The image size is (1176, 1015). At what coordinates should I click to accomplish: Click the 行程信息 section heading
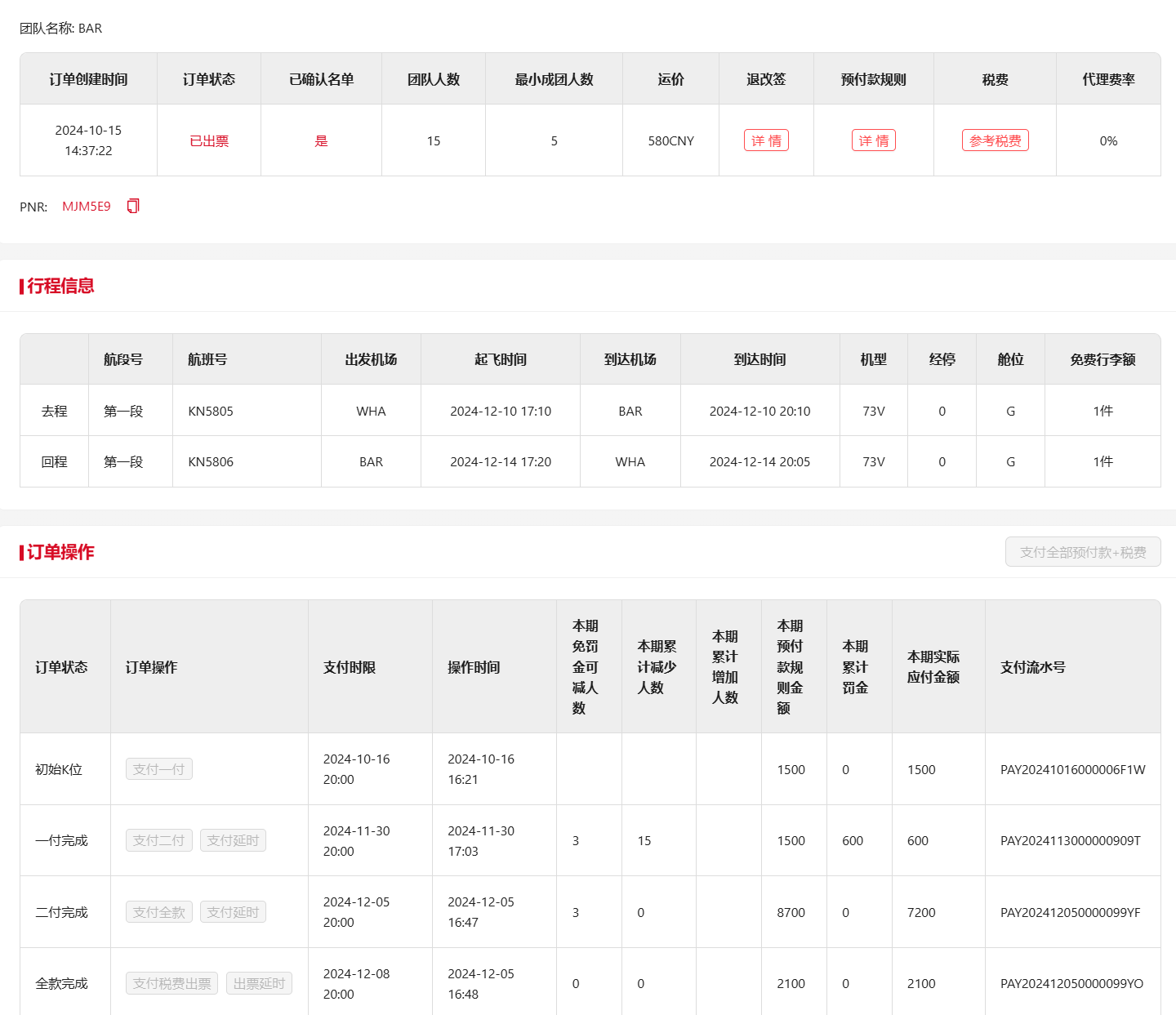click(60, 286)
